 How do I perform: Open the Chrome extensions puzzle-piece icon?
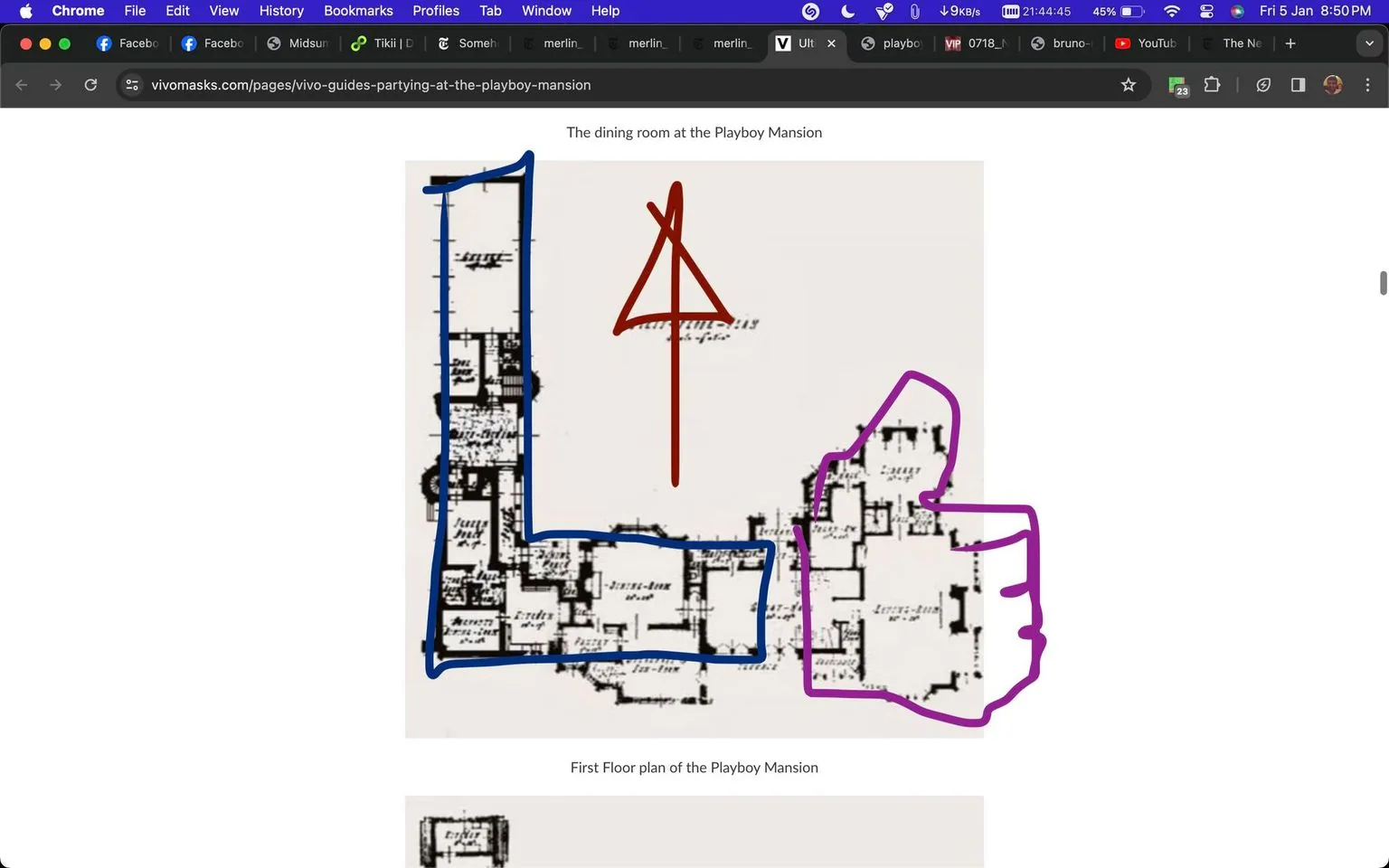(x=1212, y=84)
